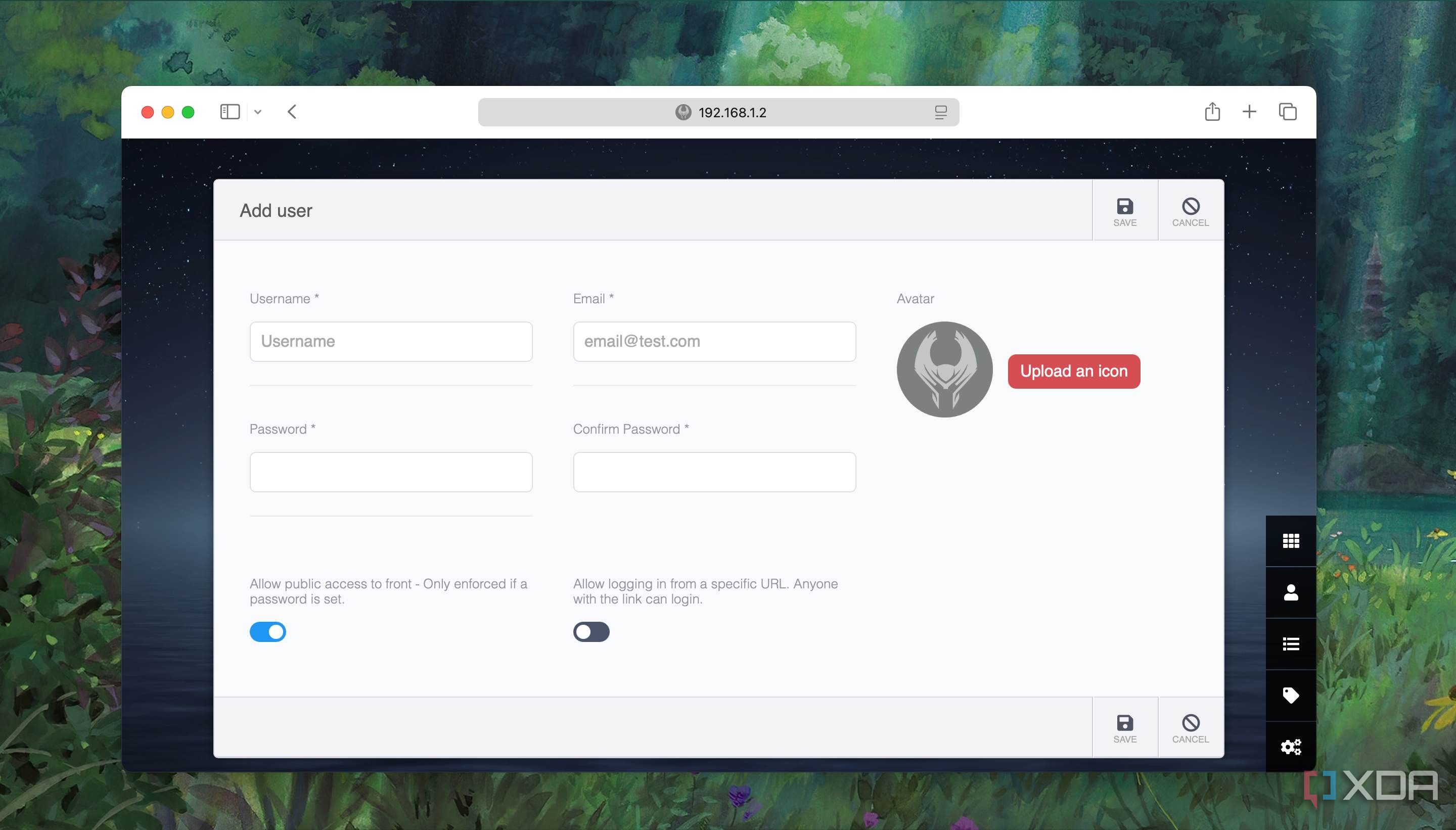Click the default avatar image
The width and height of the screenshot is (1456, 830).
click(945, 370)
